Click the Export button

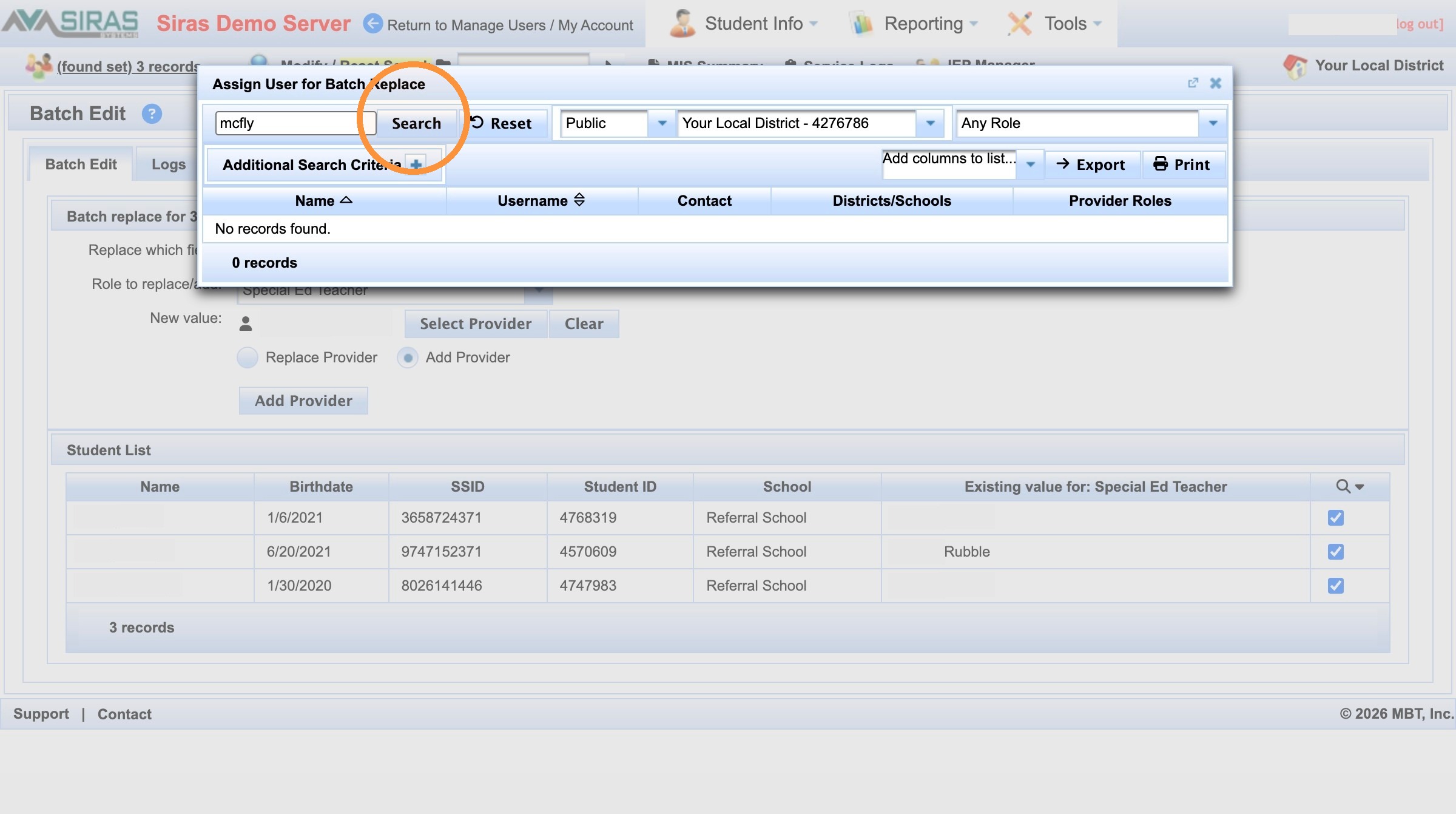click(1091, 164)
